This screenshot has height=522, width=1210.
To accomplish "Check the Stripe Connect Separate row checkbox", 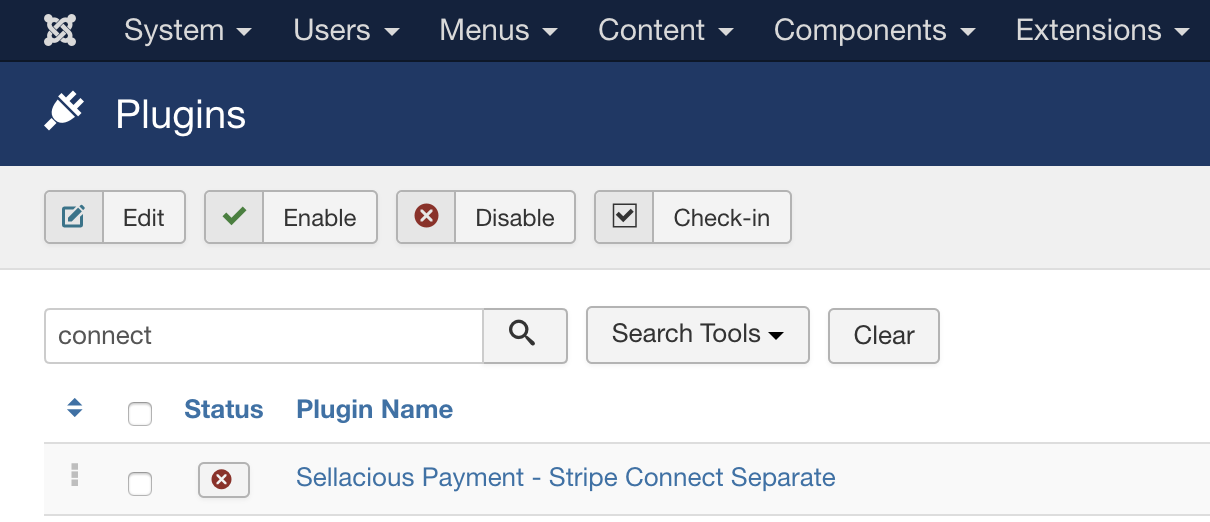I will coord(140,484).
